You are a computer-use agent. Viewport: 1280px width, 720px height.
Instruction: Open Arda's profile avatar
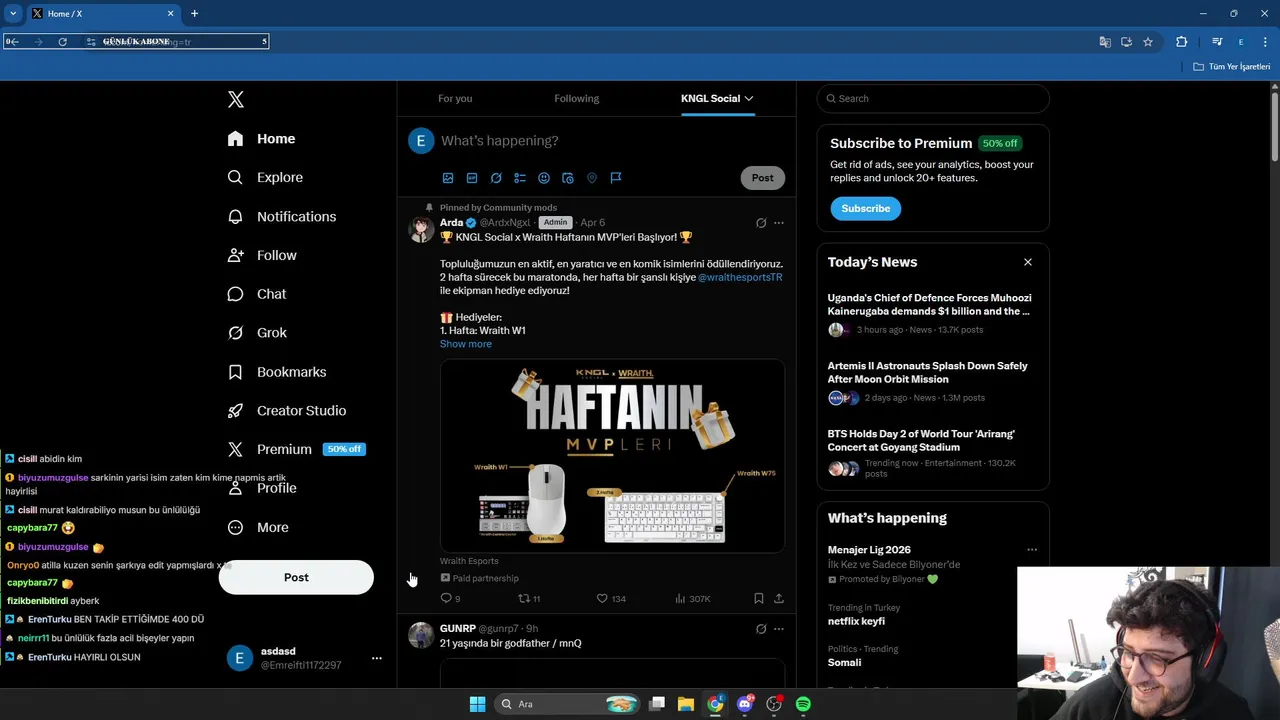click(x=421, y=230)
